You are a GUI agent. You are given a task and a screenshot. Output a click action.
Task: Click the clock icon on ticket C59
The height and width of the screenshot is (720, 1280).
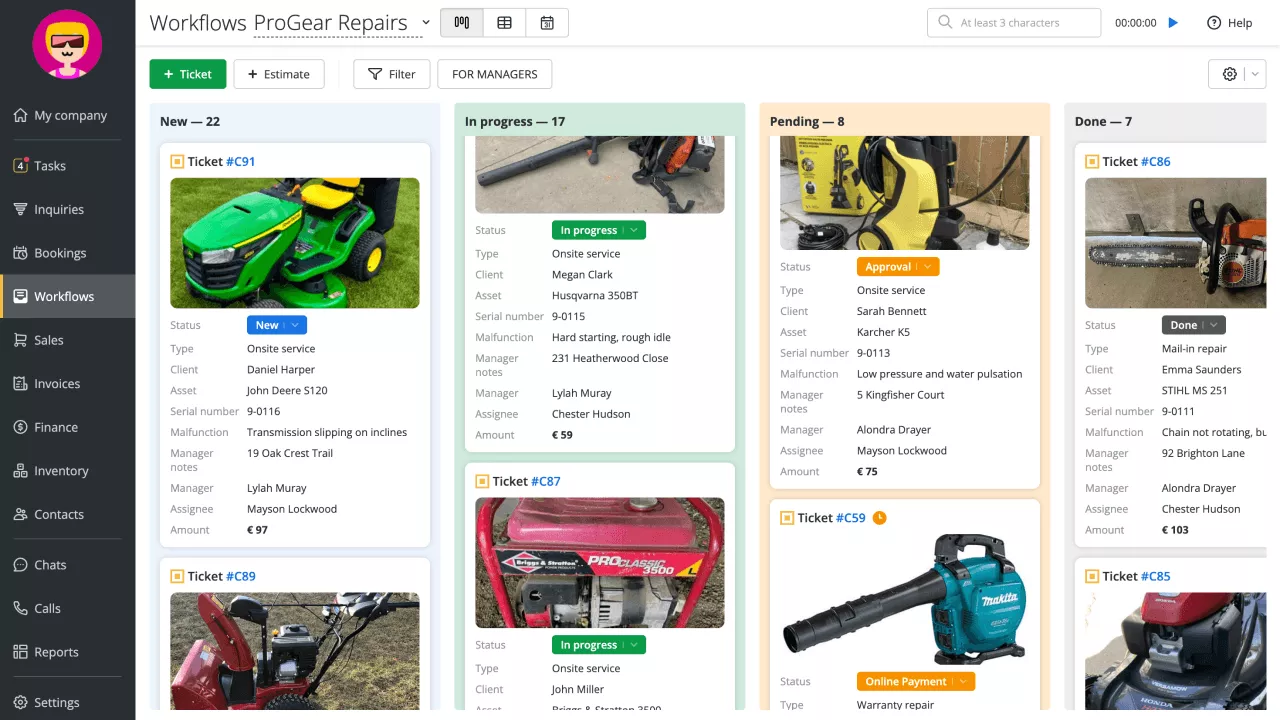879,518
